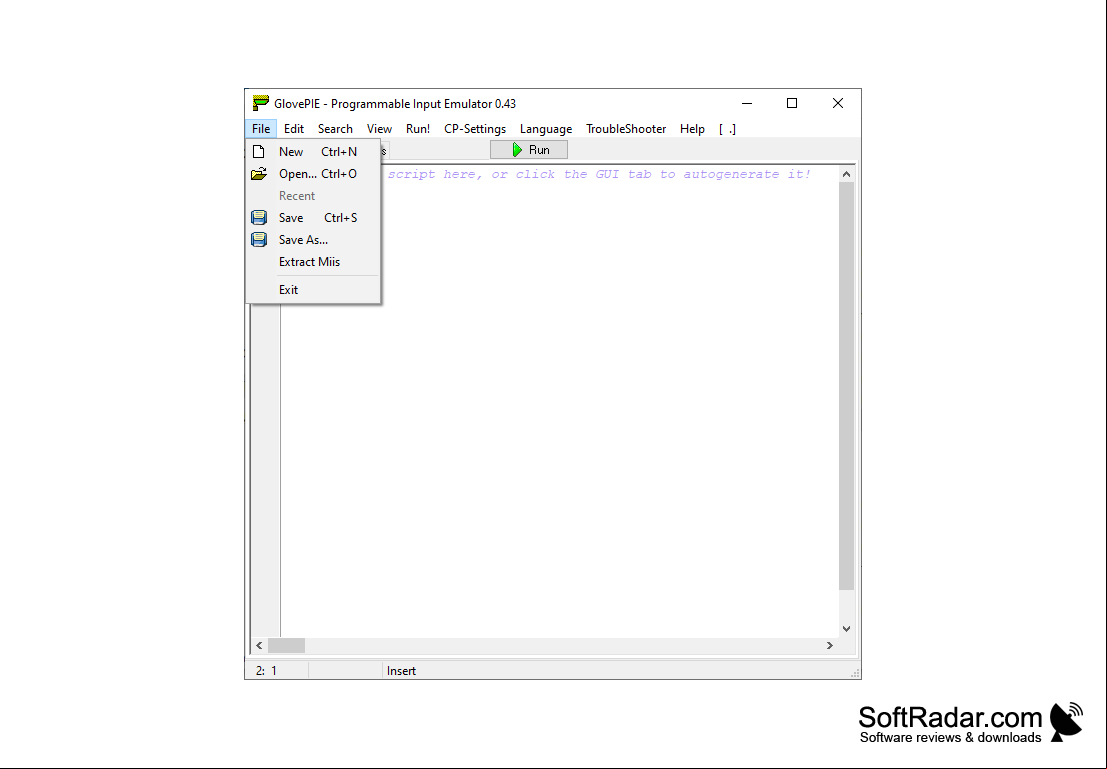Click the green play arrow on Run button
1107x769 pixels.
point(517,150)
